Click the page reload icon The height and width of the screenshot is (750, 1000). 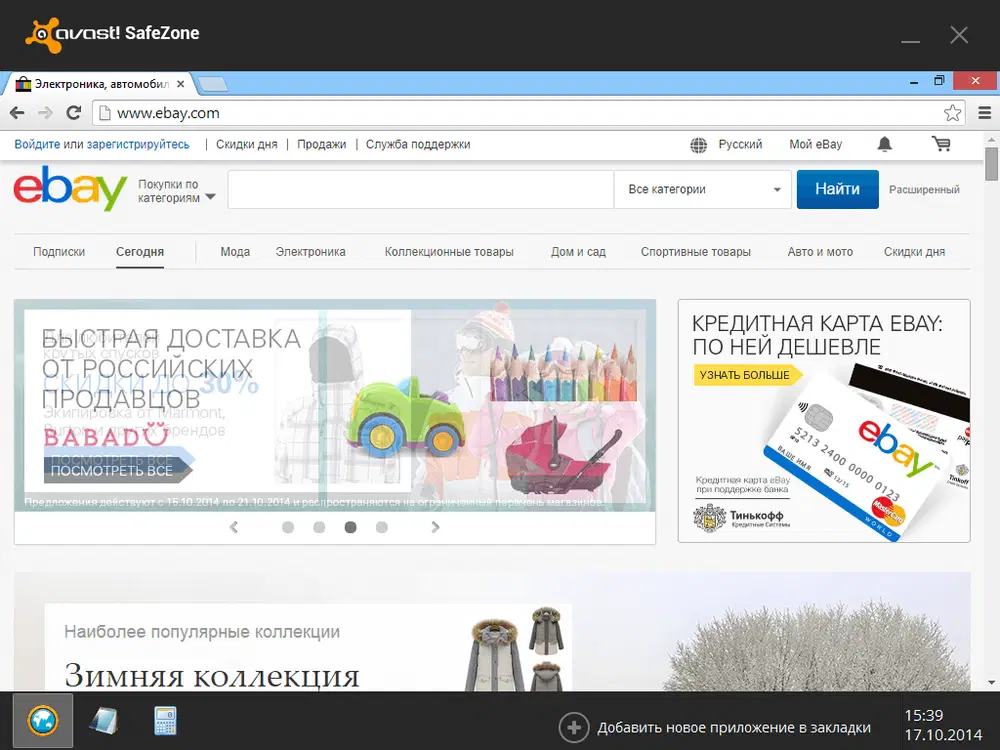tap(73, 112)
